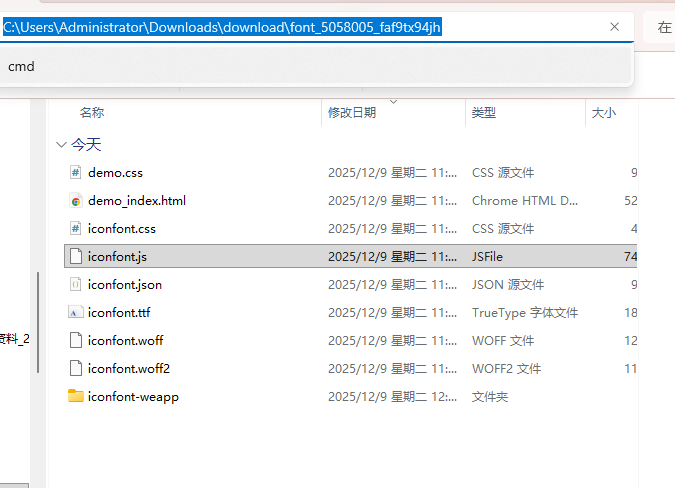The width and height of the screenshot is (675, 488).
Task: Select the file name demo_index.html
Action: 137,201
